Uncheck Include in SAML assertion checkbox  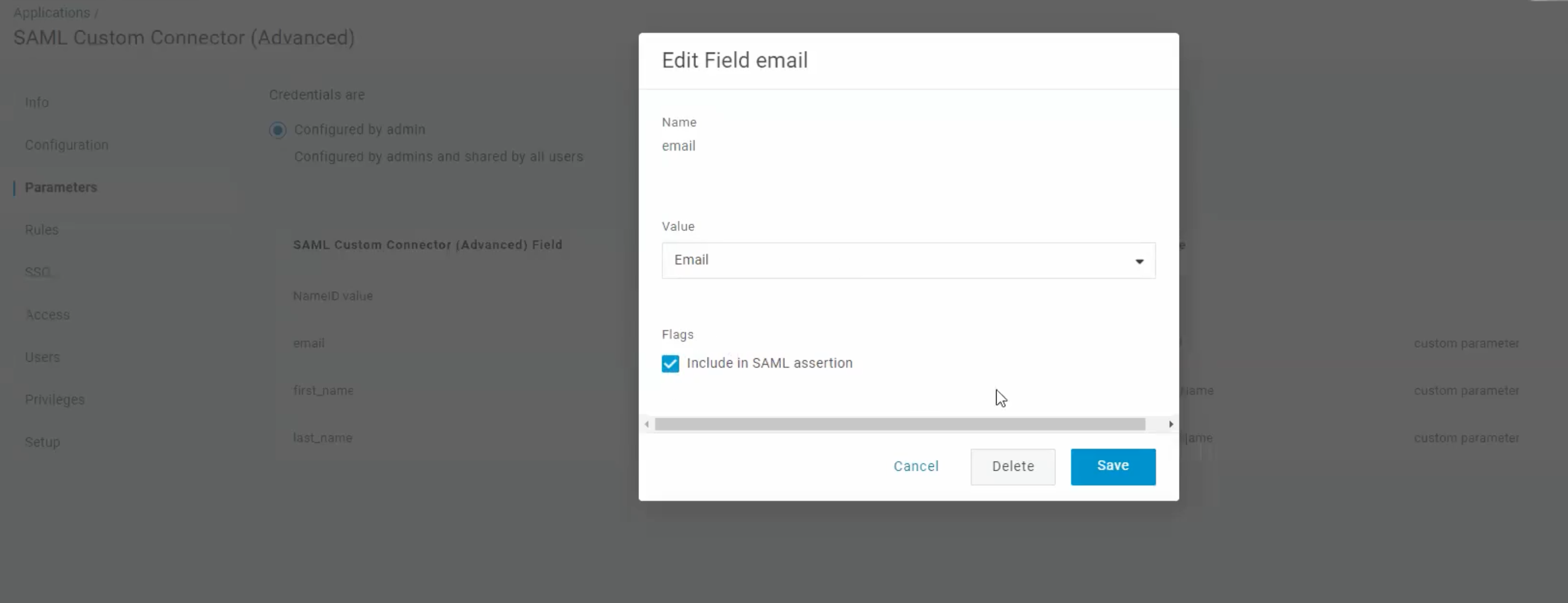pos(670,363)
